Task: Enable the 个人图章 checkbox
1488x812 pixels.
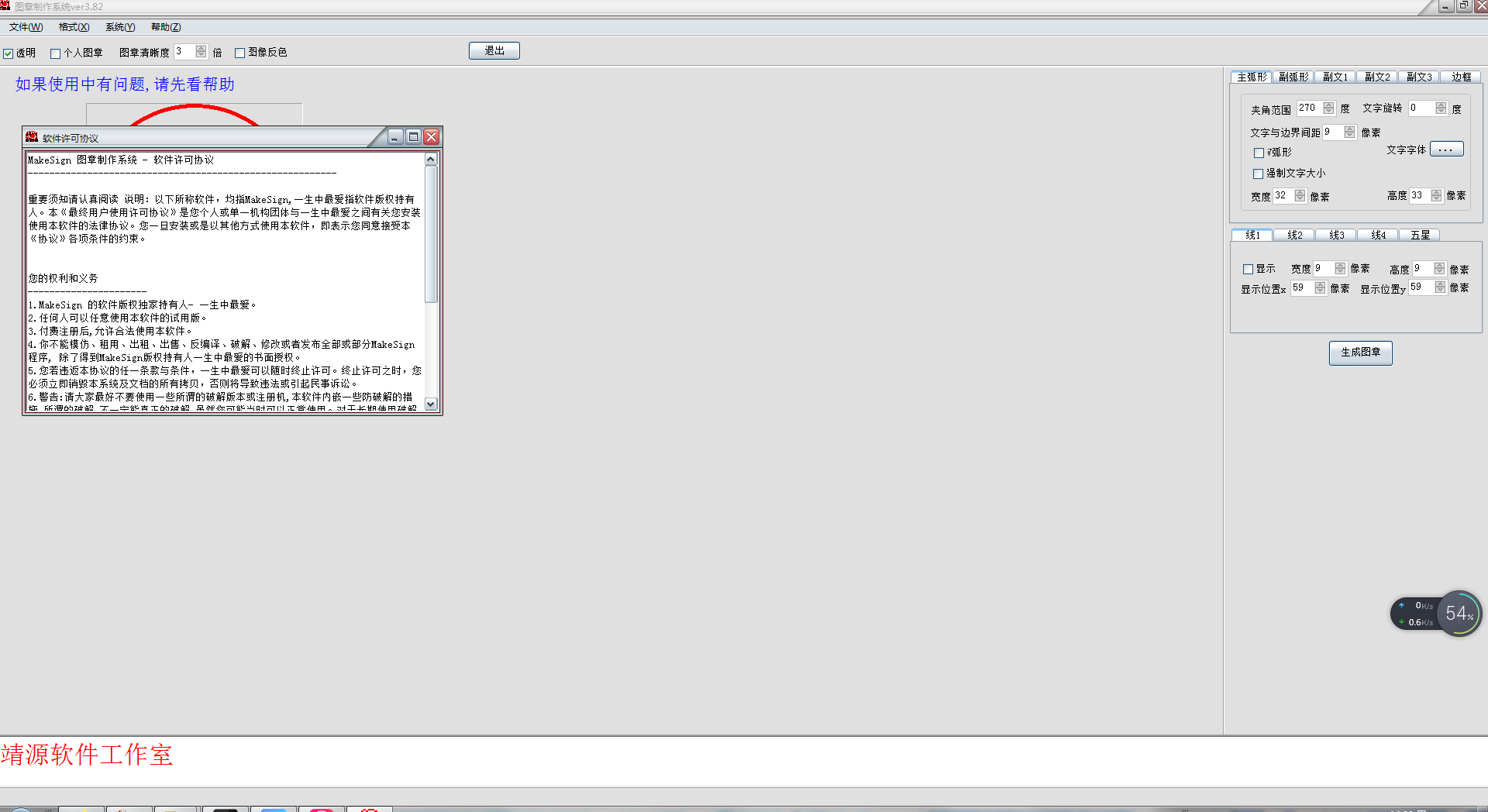Action: point(55,53)
